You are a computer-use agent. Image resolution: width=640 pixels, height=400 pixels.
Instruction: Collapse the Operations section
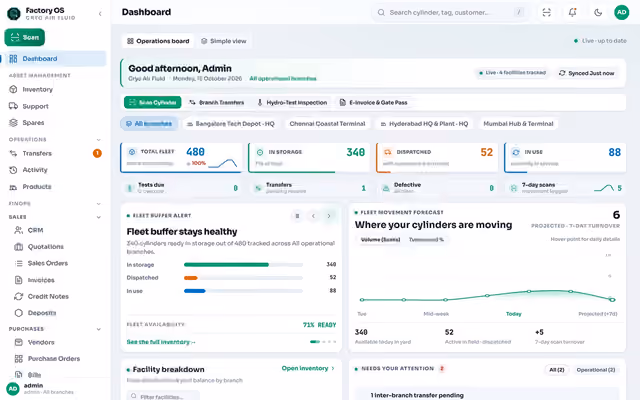(98, 140)
